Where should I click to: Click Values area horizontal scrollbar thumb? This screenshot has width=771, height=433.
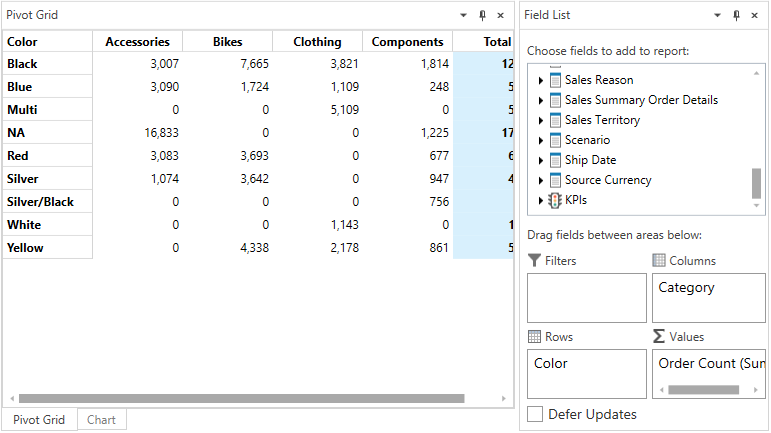(704, 390)
